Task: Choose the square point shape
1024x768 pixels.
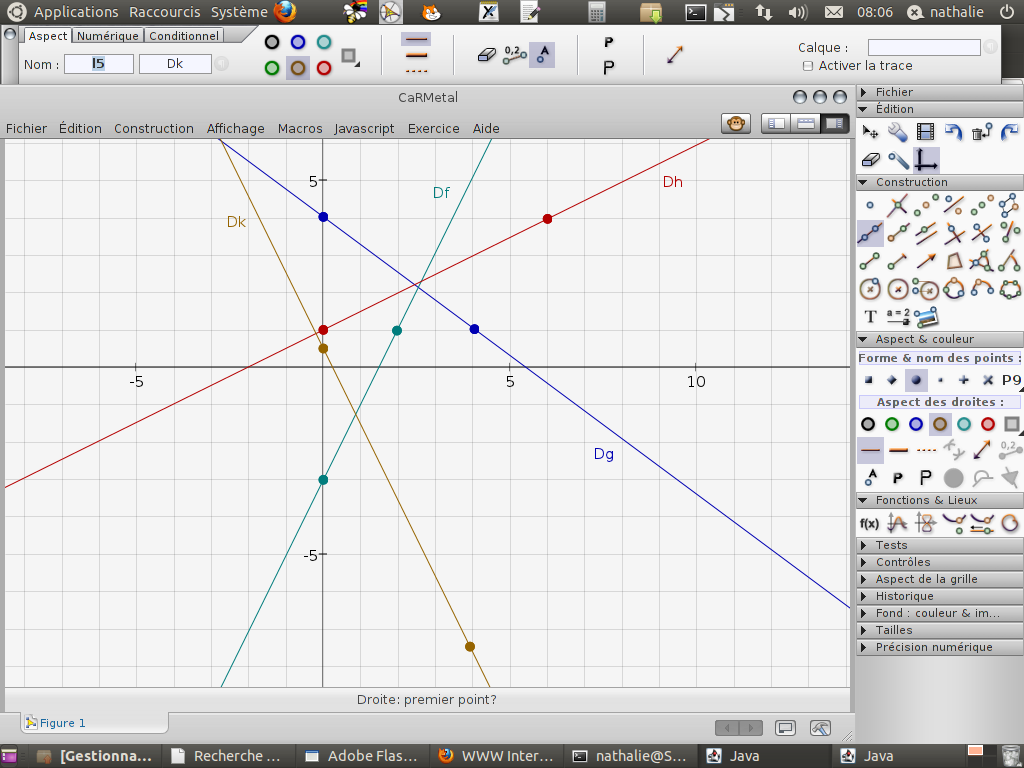Action: (x=869, y=380)
